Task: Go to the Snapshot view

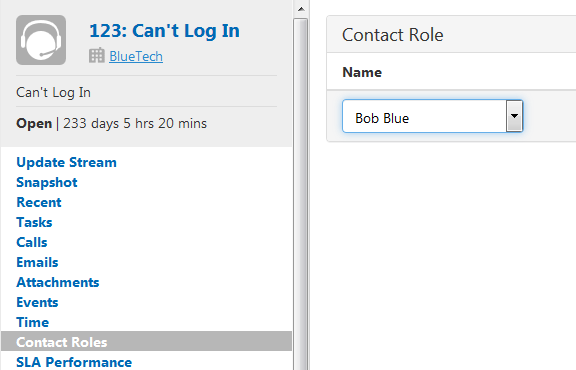Action: point(47,182)
